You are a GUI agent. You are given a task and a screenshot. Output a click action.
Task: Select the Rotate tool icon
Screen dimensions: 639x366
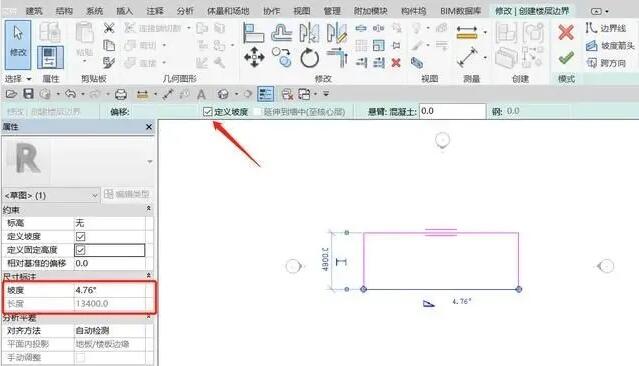pyautogui.click(x=309, y=57)
